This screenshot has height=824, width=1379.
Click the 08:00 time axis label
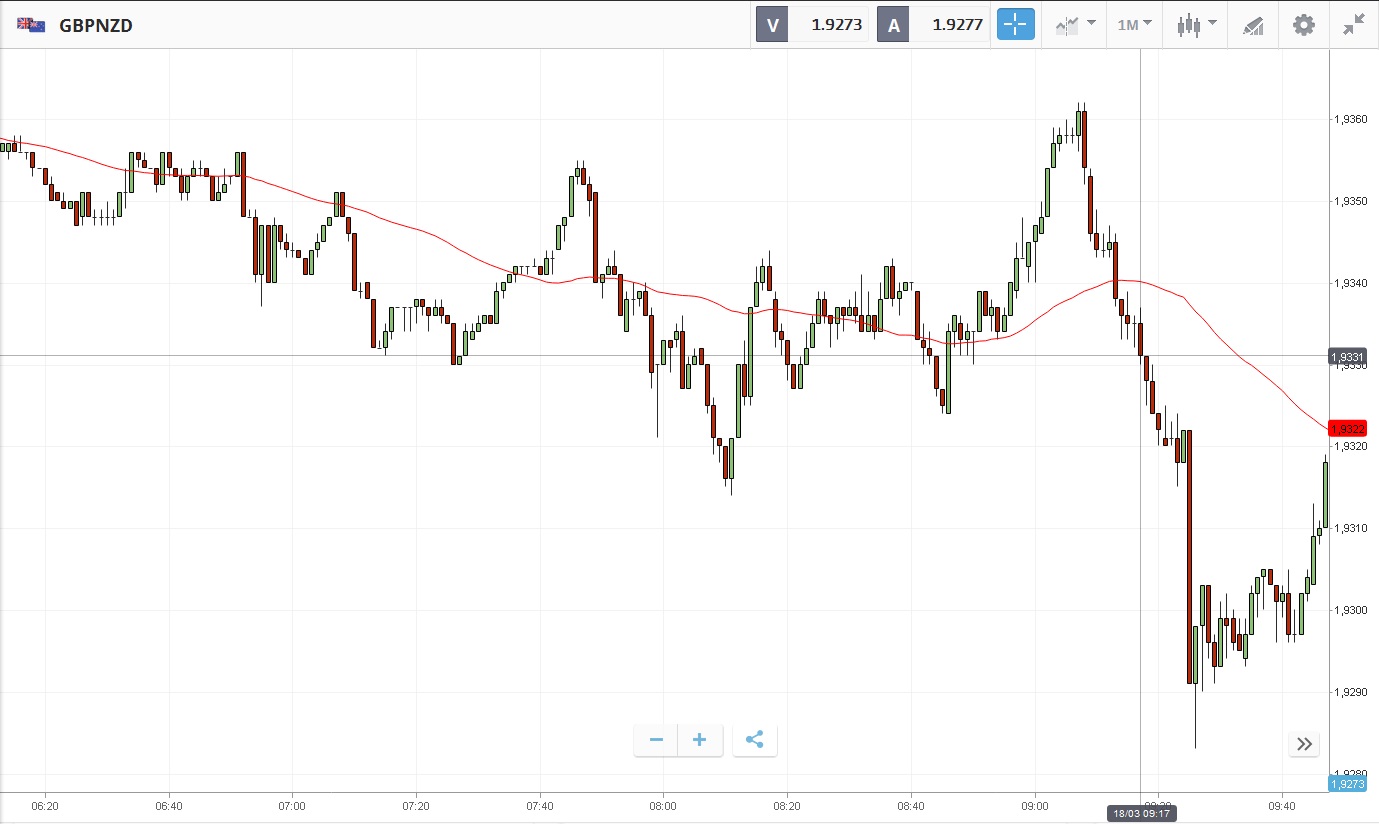663,805
